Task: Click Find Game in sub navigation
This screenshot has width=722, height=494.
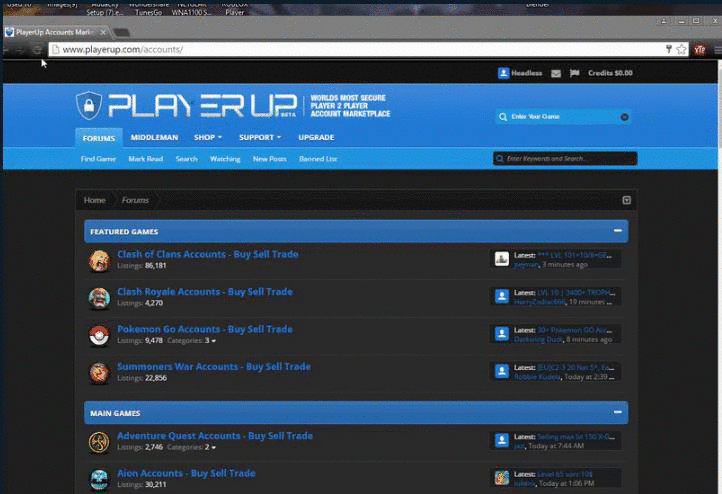Action: pyautogui.click(x=98, y=159)
